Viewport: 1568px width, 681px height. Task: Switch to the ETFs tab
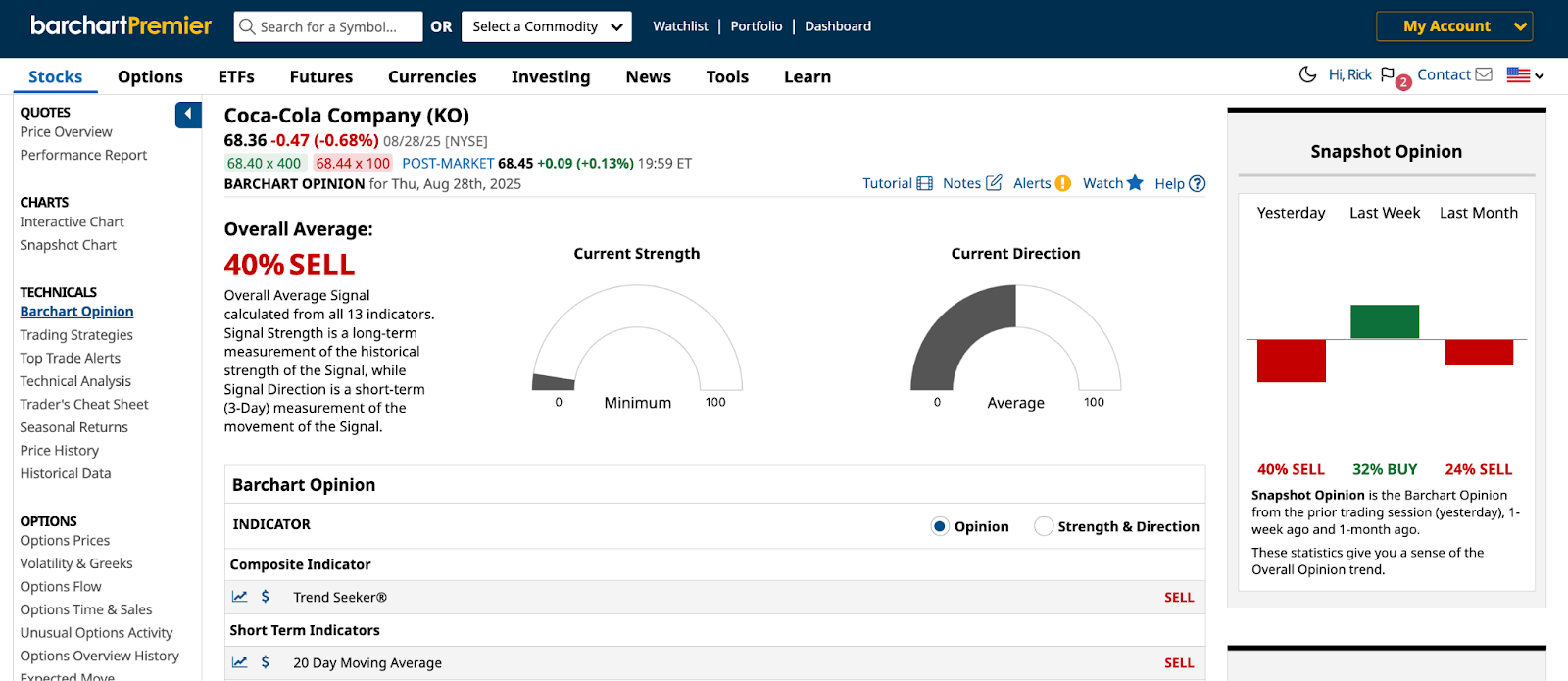236,76
